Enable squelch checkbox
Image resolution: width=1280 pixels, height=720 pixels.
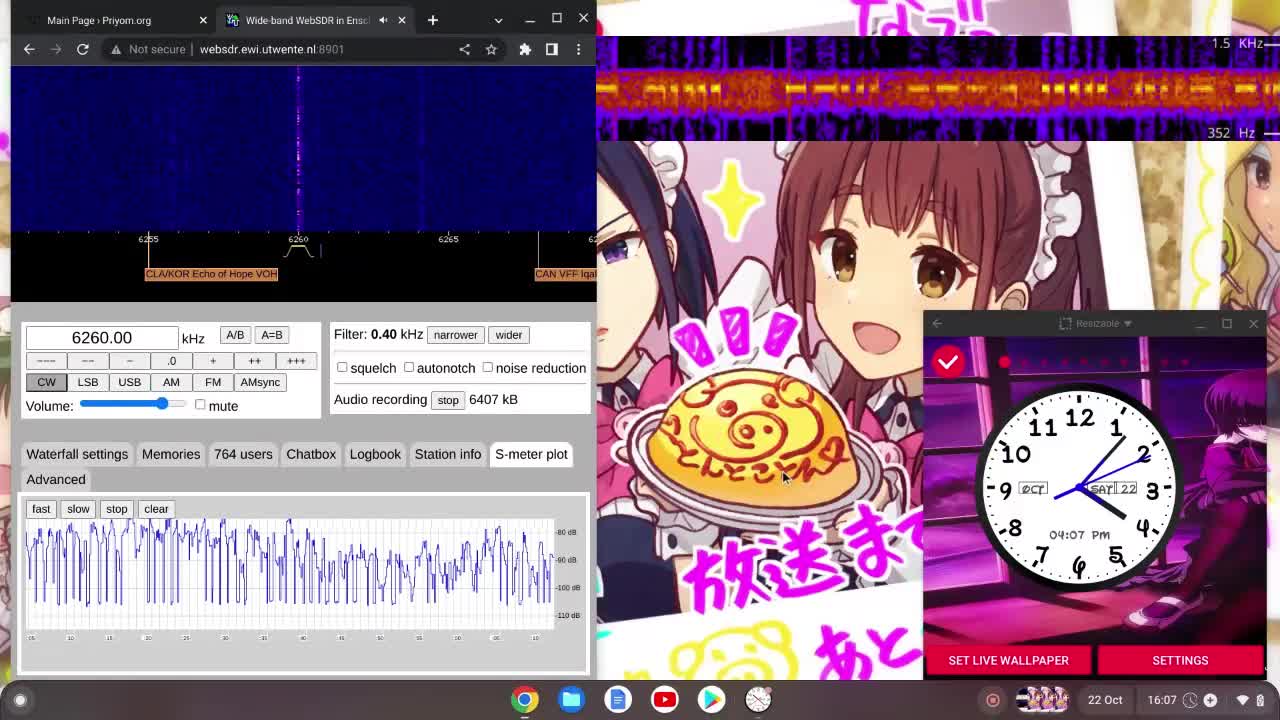click(x=342, y=367)
